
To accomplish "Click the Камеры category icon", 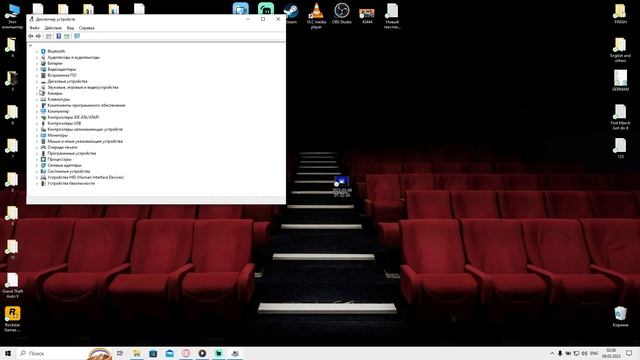I will [x=43, y=93].
